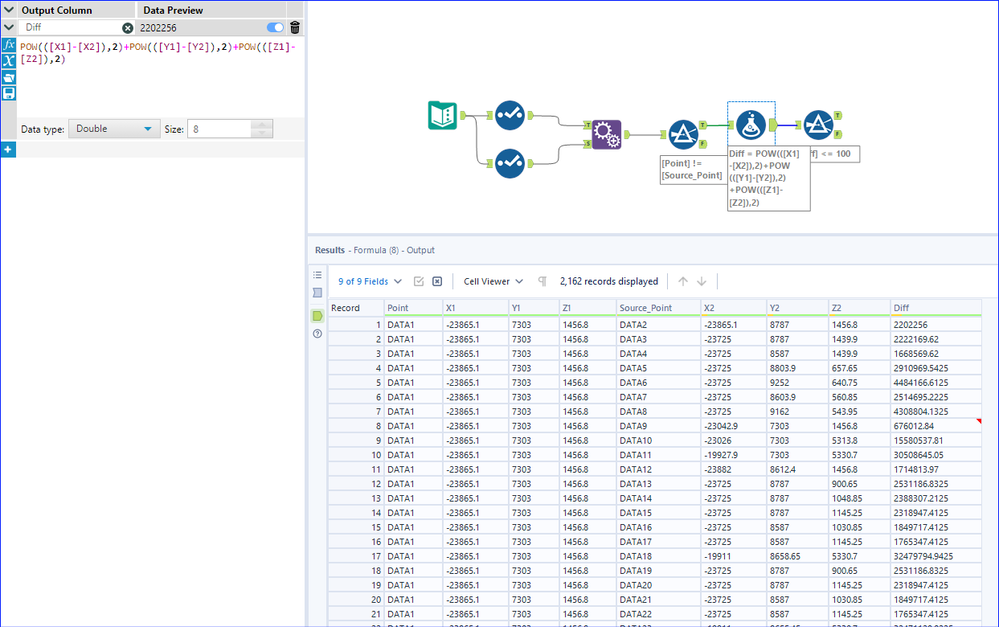Select the Input Data tool on canvas
The width and height of the screenshot is (999, 627).
442,116
